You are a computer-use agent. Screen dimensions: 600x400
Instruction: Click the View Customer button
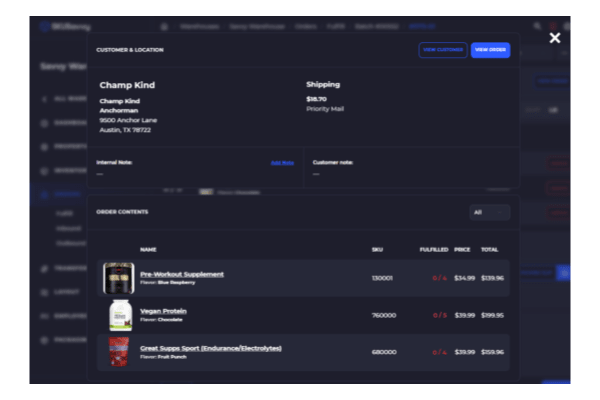[x=443, y=50]
